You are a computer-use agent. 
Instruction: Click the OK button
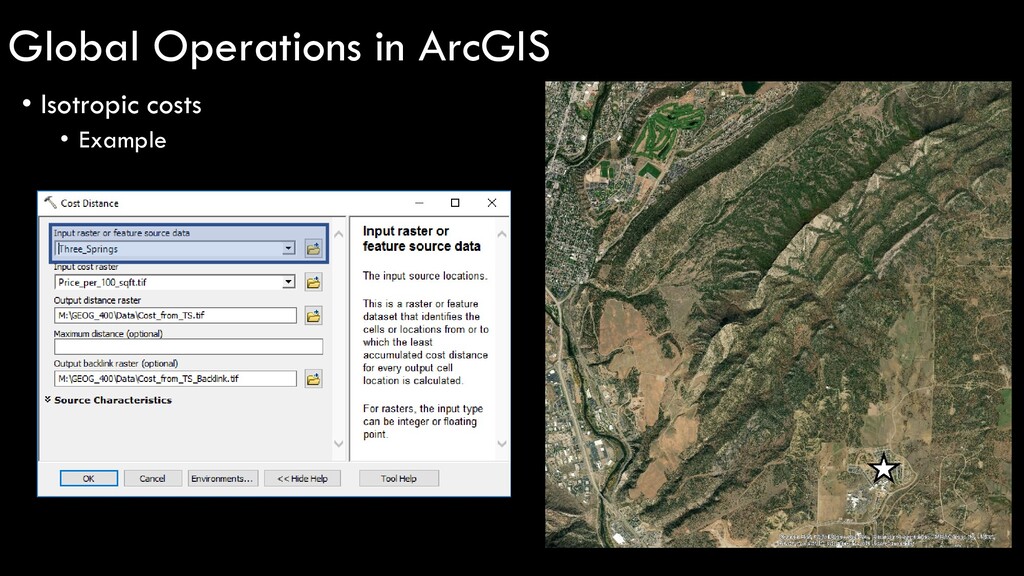click(x=89, y=479)
